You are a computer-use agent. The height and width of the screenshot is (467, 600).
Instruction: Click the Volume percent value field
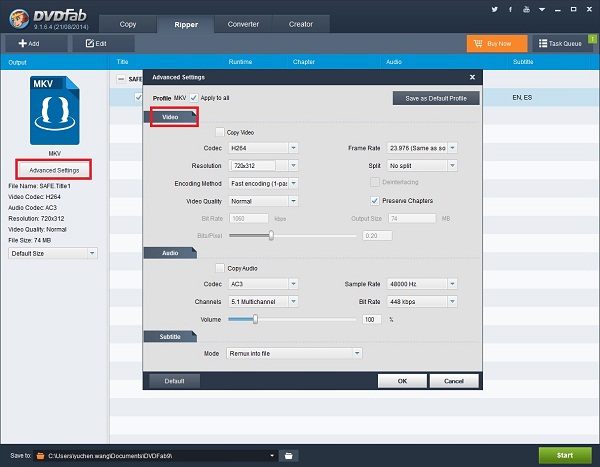click(x=372, y=319)
